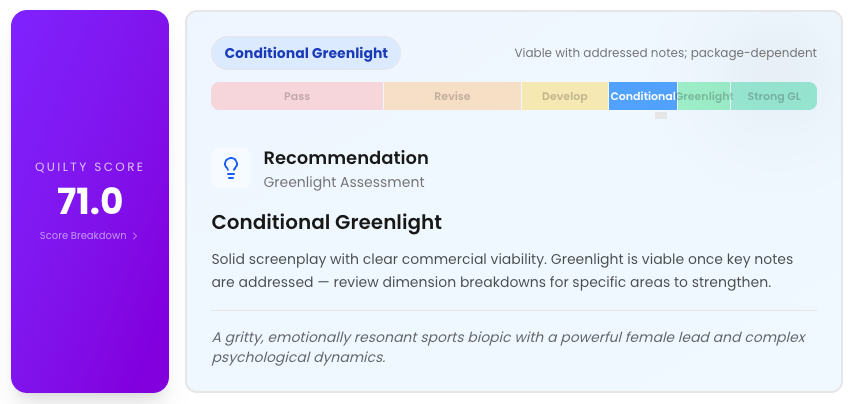Click the 'Solid screenplay' description paragraph
Screen dimensions: 856x404
click(502, 271)
